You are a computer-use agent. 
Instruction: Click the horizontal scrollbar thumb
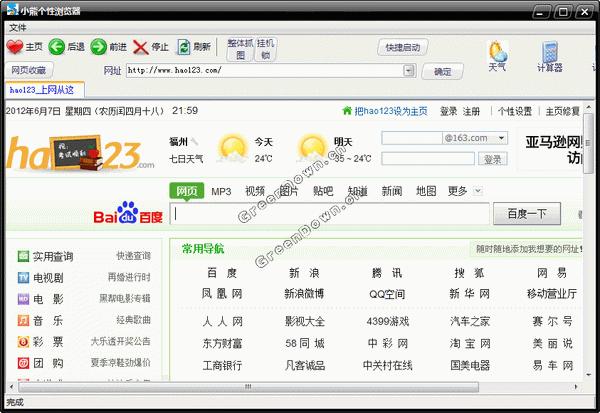(x=248, y=387)
